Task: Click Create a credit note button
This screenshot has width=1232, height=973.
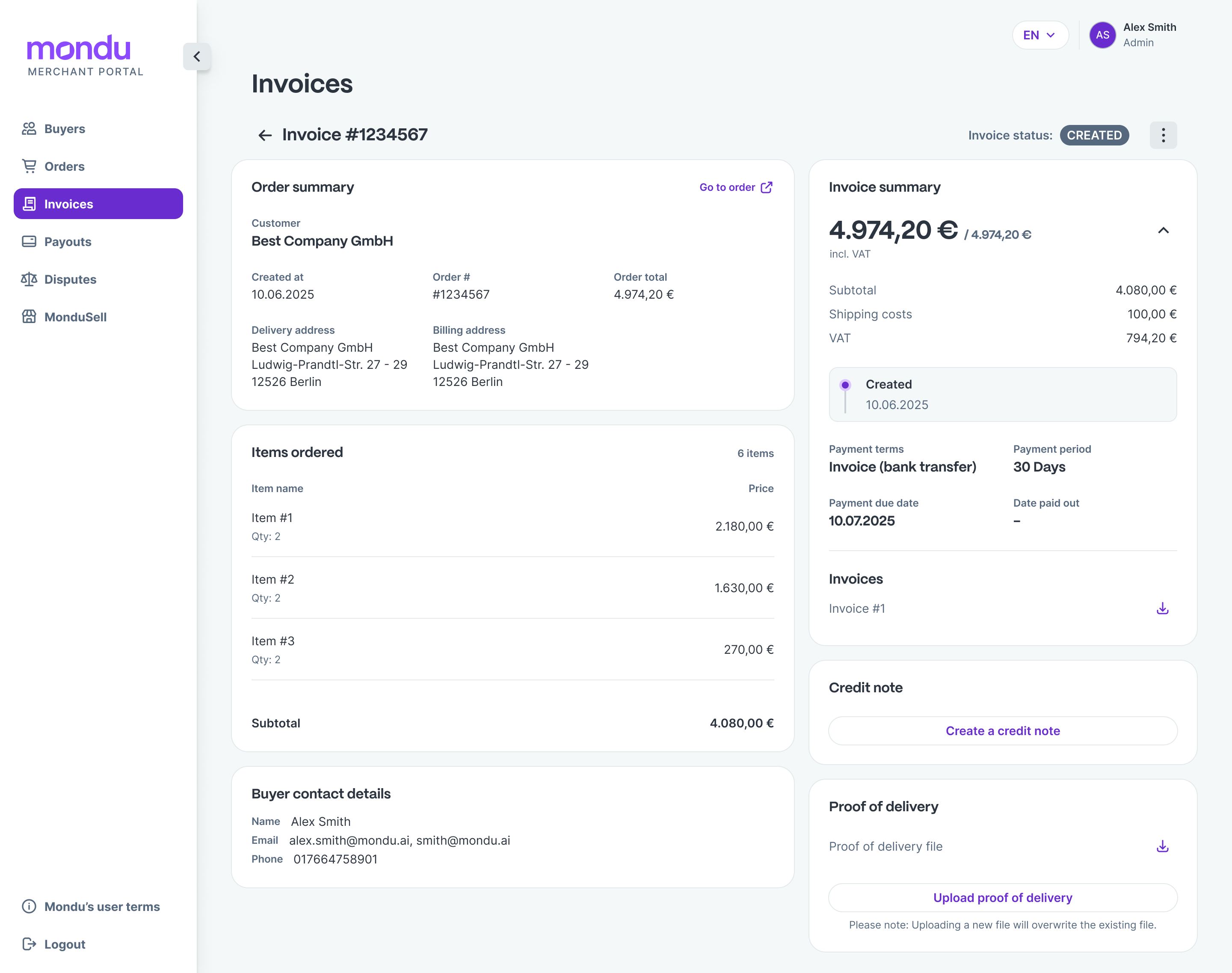Action: click(1002, 731)
